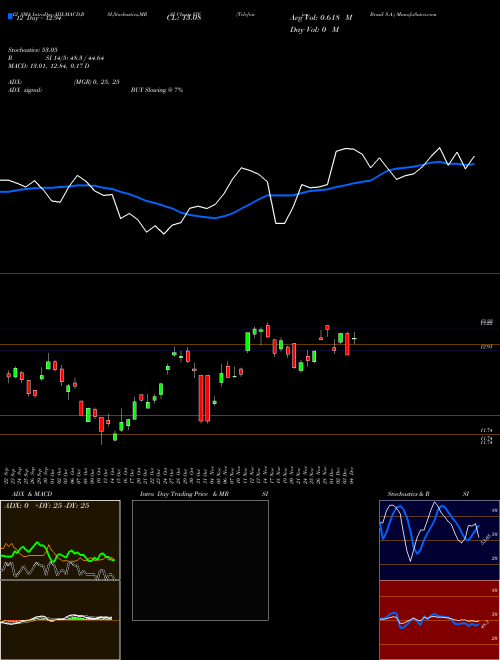Click the 'ADX: 0 +DY: 25 -DY: 25' readout
The width and height of the screenshot is (500, 660).
point(46,505)
